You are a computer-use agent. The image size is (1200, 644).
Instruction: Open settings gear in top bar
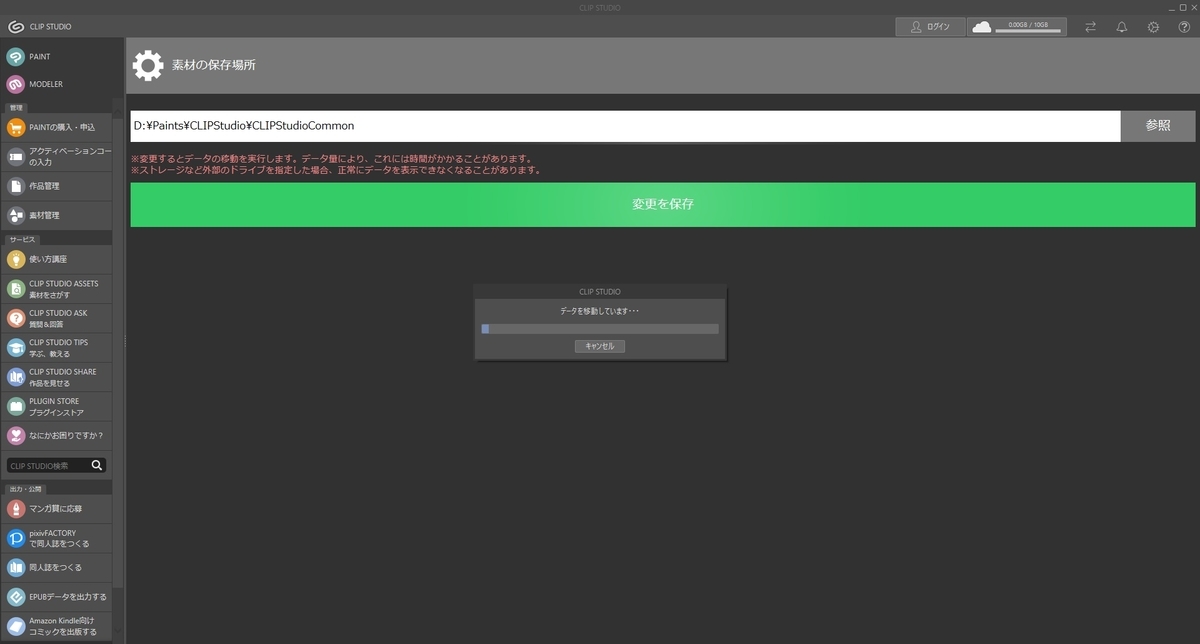[x=1153, y=26]
